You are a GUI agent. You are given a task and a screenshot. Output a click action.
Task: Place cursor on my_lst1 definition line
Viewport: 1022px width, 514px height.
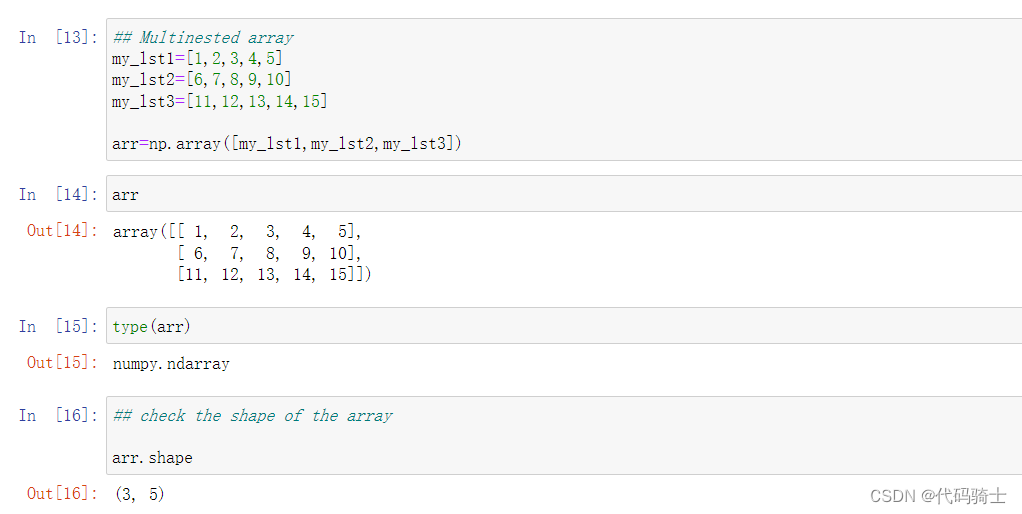pos(197,59)
